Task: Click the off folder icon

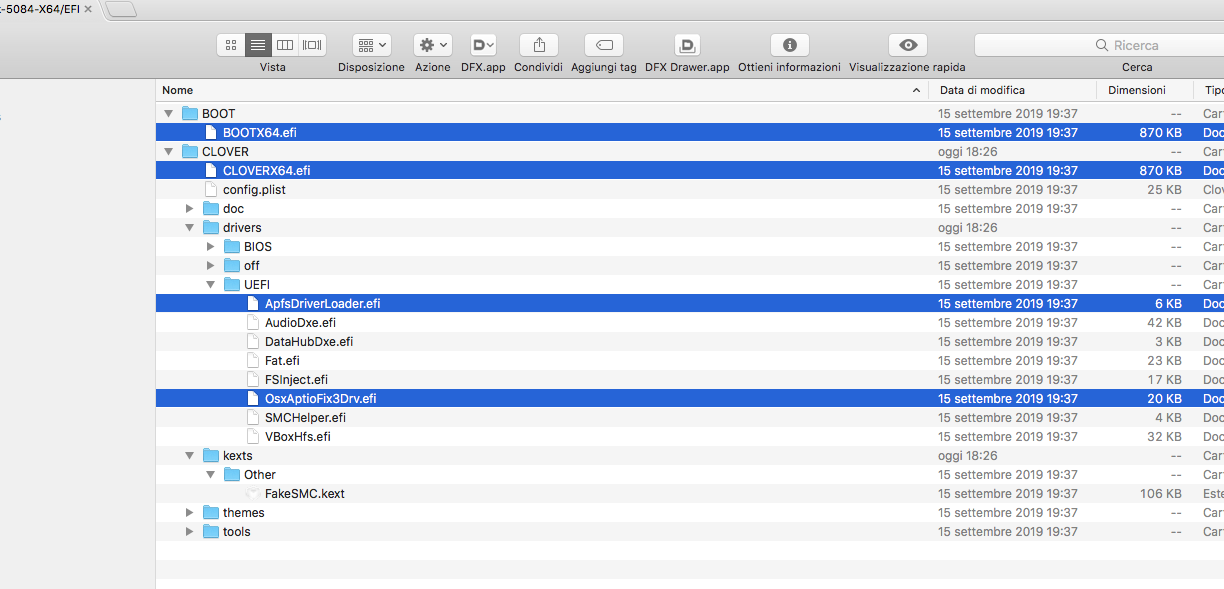Action: pos(232,266)
